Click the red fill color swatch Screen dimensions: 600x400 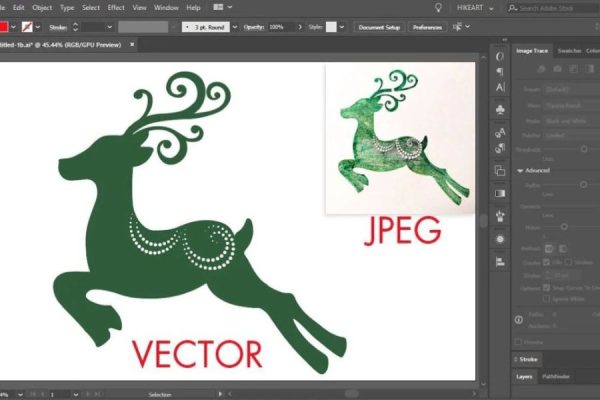point(5,27)
